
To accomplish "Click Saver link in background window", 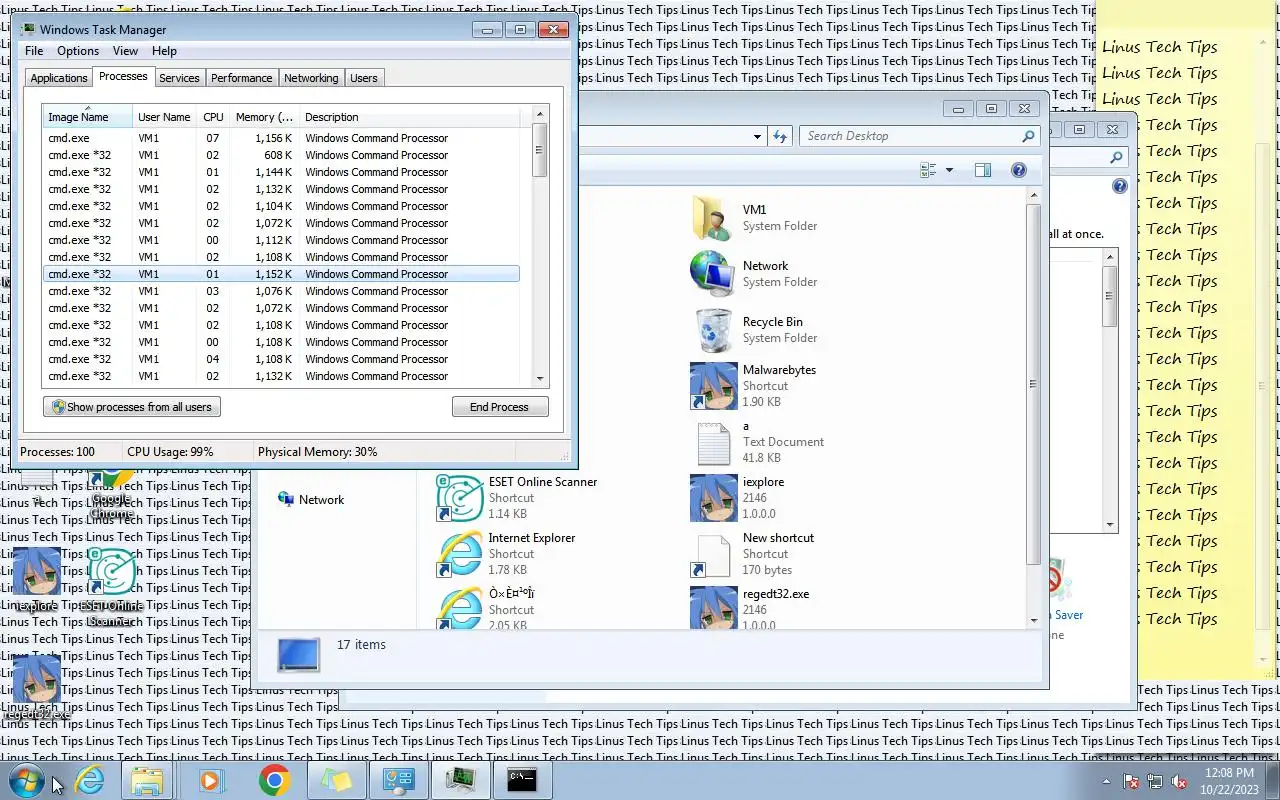I will click(1069, 615).
